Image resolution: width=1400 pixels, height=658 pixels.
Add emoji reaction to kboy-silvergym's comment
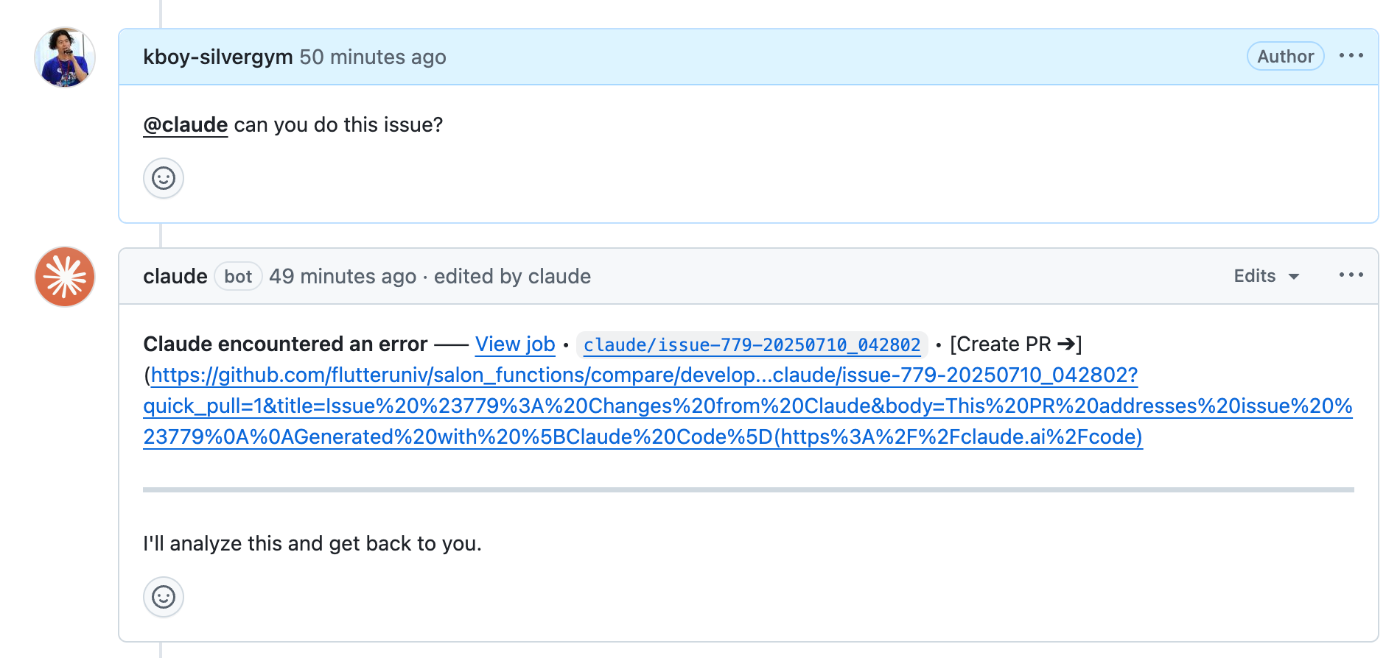coord(163,178)
